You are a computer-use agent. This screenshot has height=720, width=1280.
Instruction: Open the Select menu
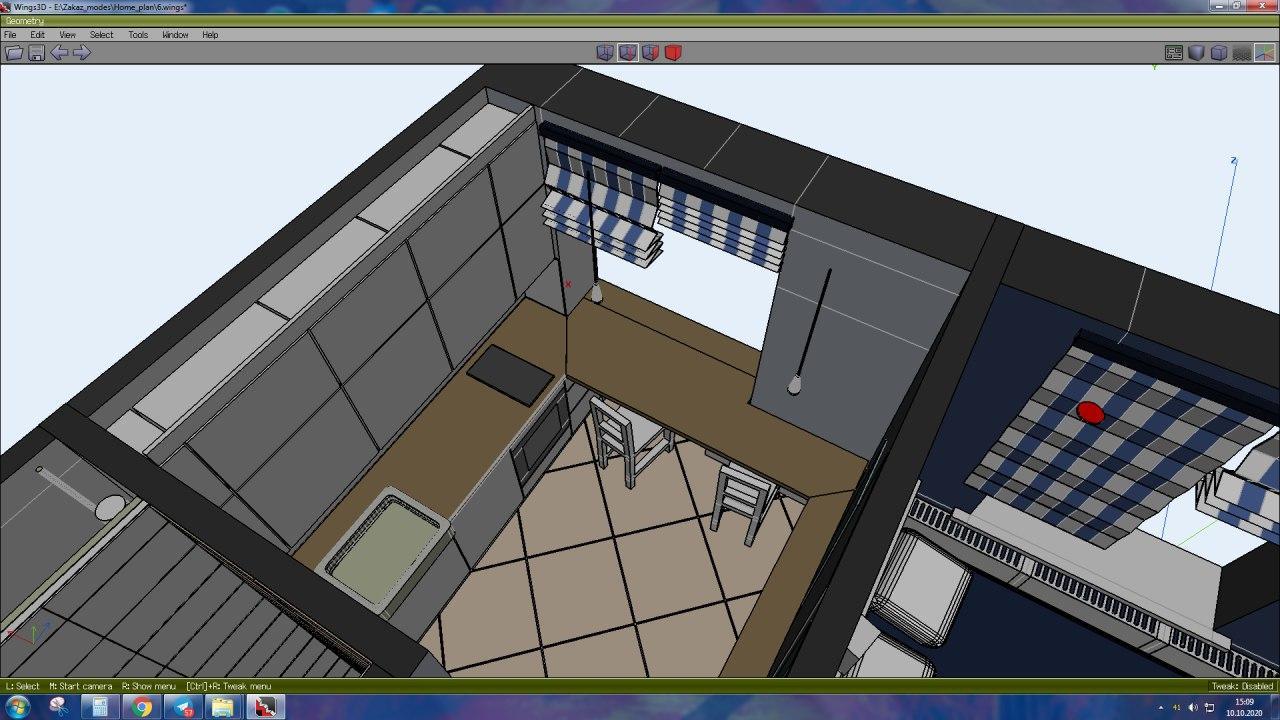click(x=101, y=34)
